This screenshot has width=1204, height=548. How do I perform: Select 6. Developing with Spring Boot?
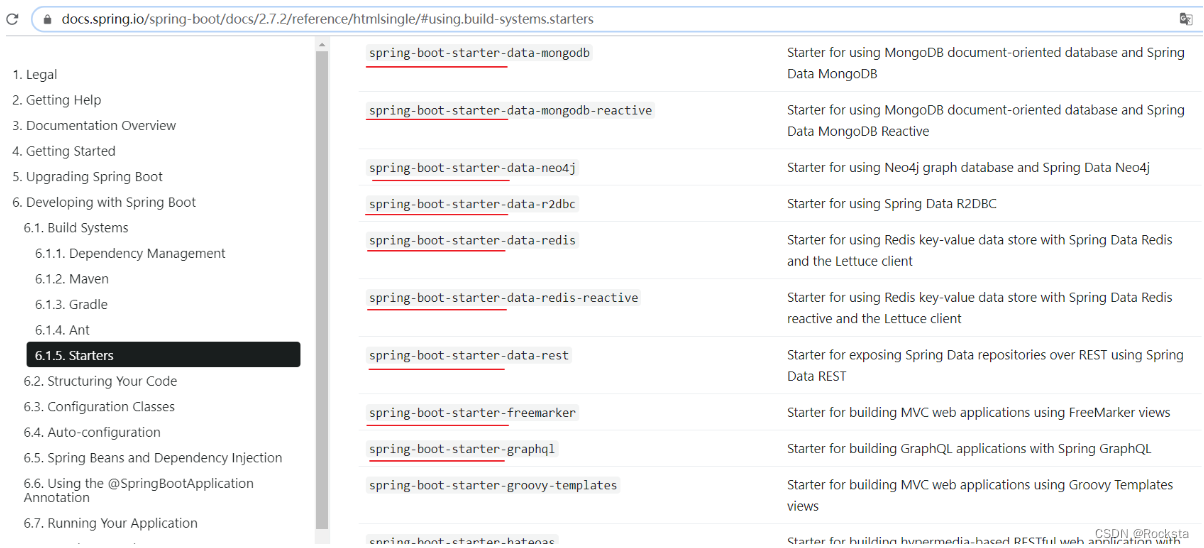(104, 202)
